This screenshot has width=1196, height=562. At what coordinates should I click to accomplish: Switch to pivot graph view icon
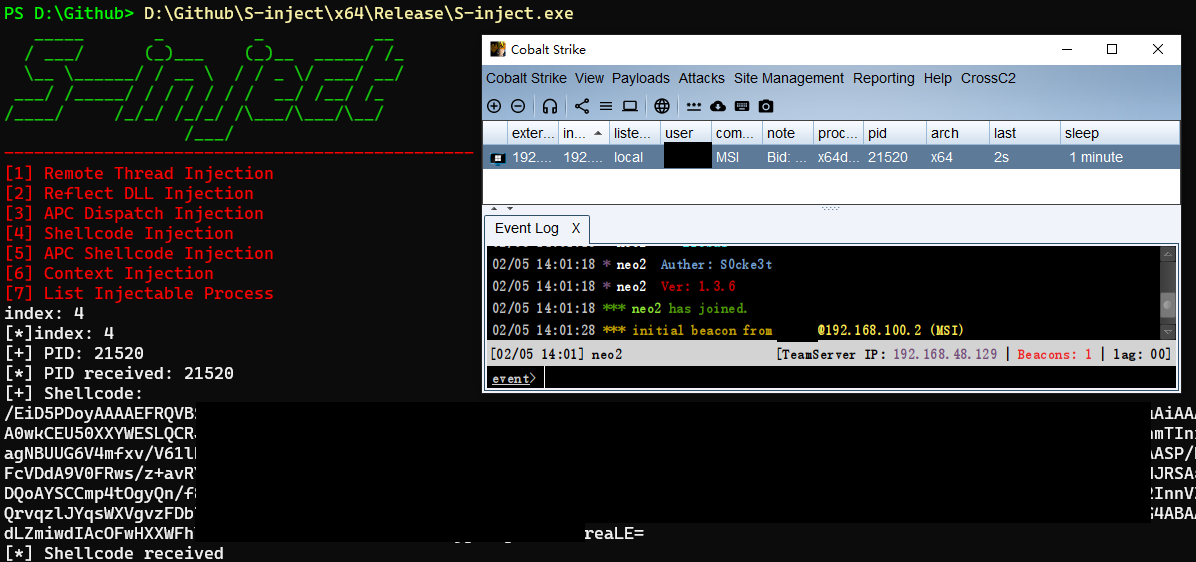coord(582,106)
